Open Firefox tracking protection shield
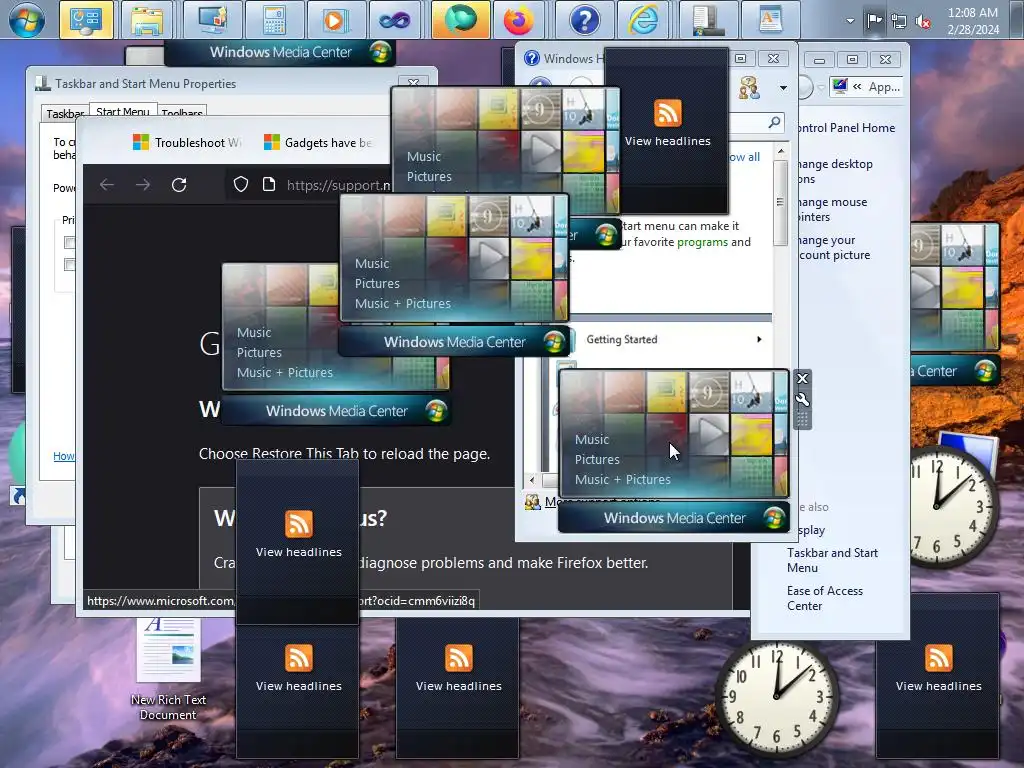 (x=241, y=184)
